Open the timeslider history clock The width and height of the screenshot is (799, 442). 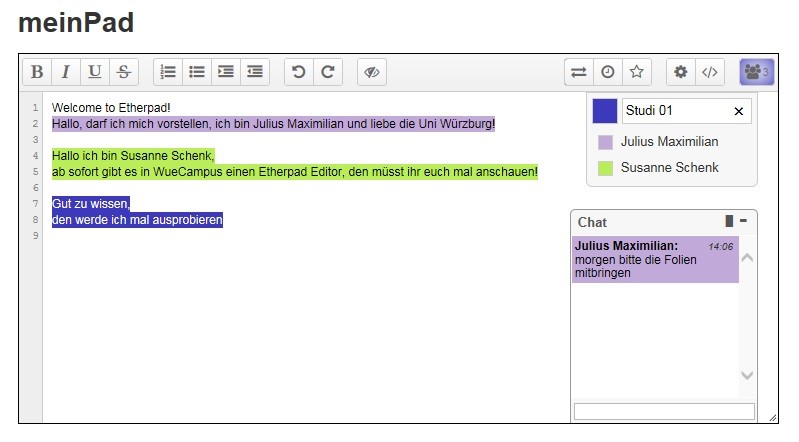pyautogui.click(x=607, y=72)
